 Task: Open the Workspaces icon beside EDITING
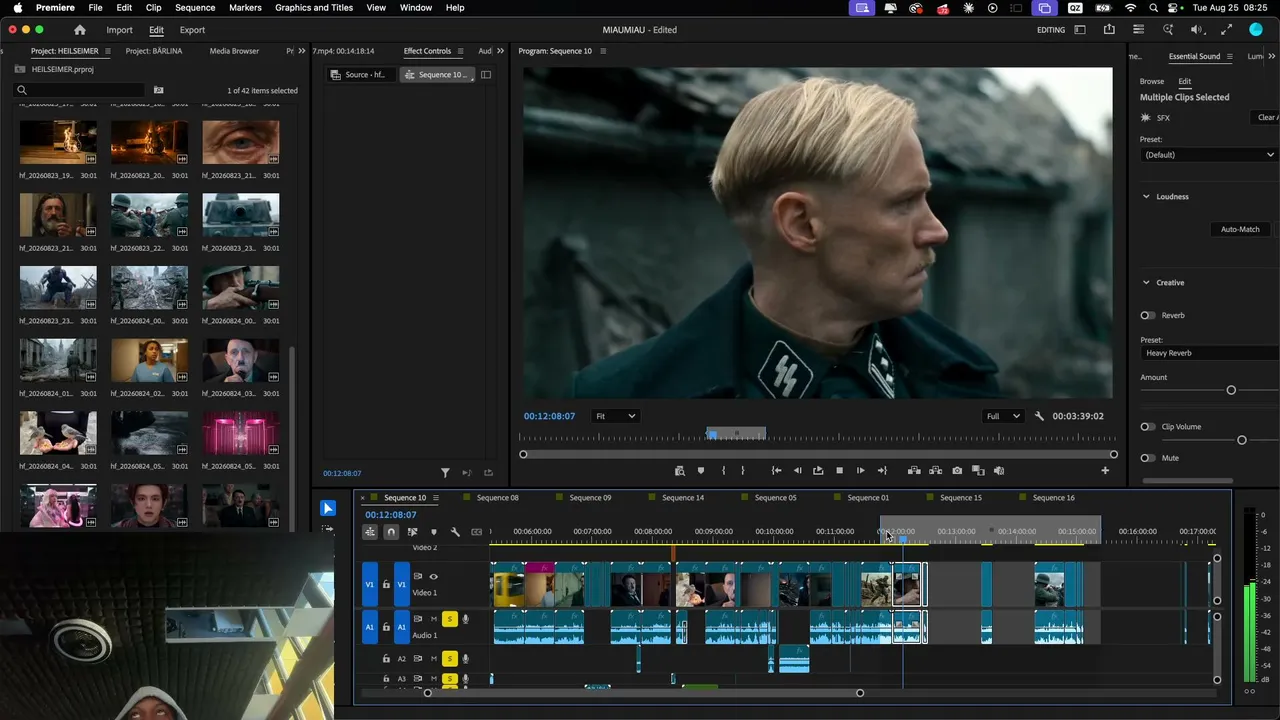[x=1080, y=30]
